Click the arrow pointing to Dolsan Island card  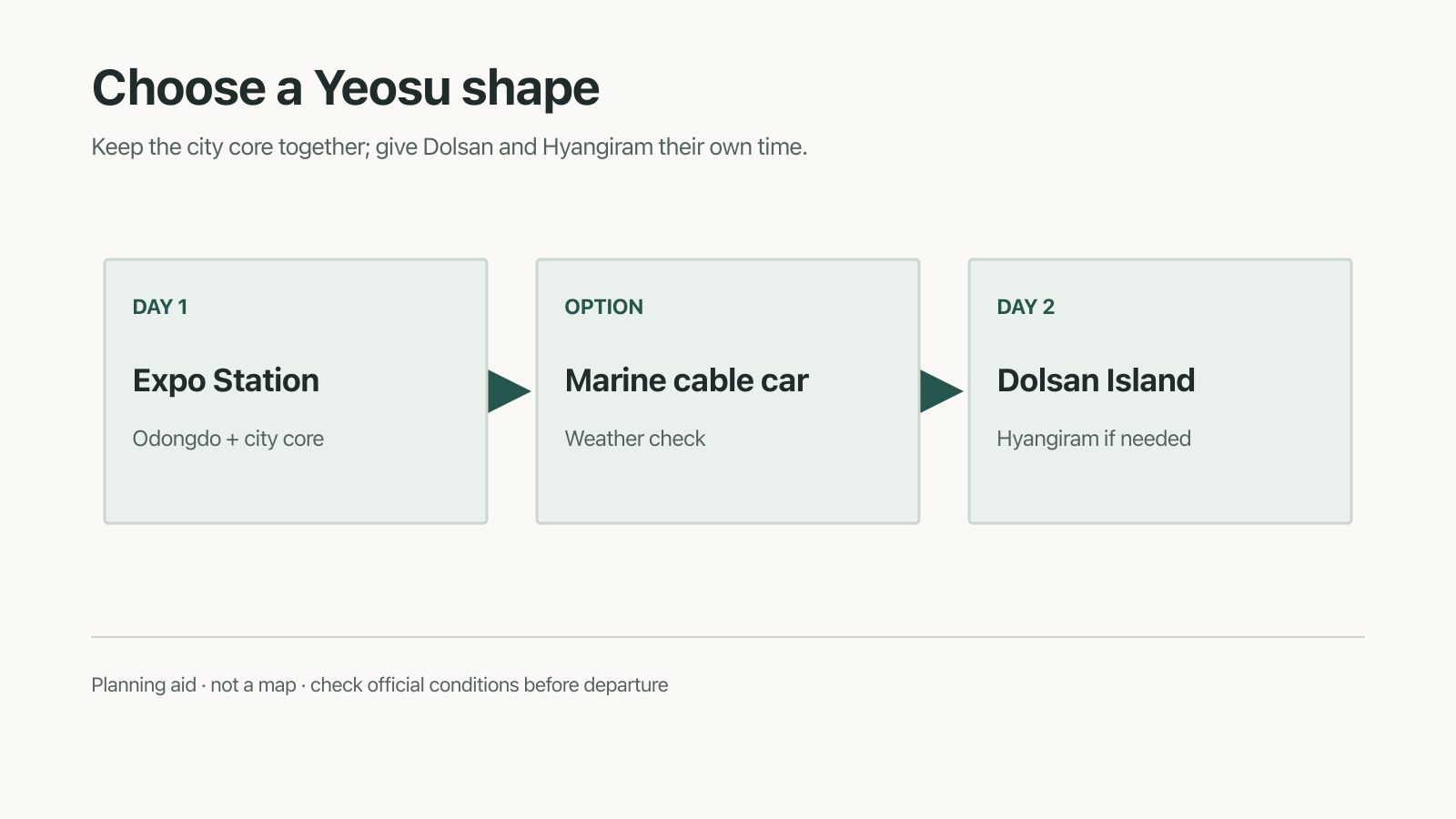click(940, 391)
